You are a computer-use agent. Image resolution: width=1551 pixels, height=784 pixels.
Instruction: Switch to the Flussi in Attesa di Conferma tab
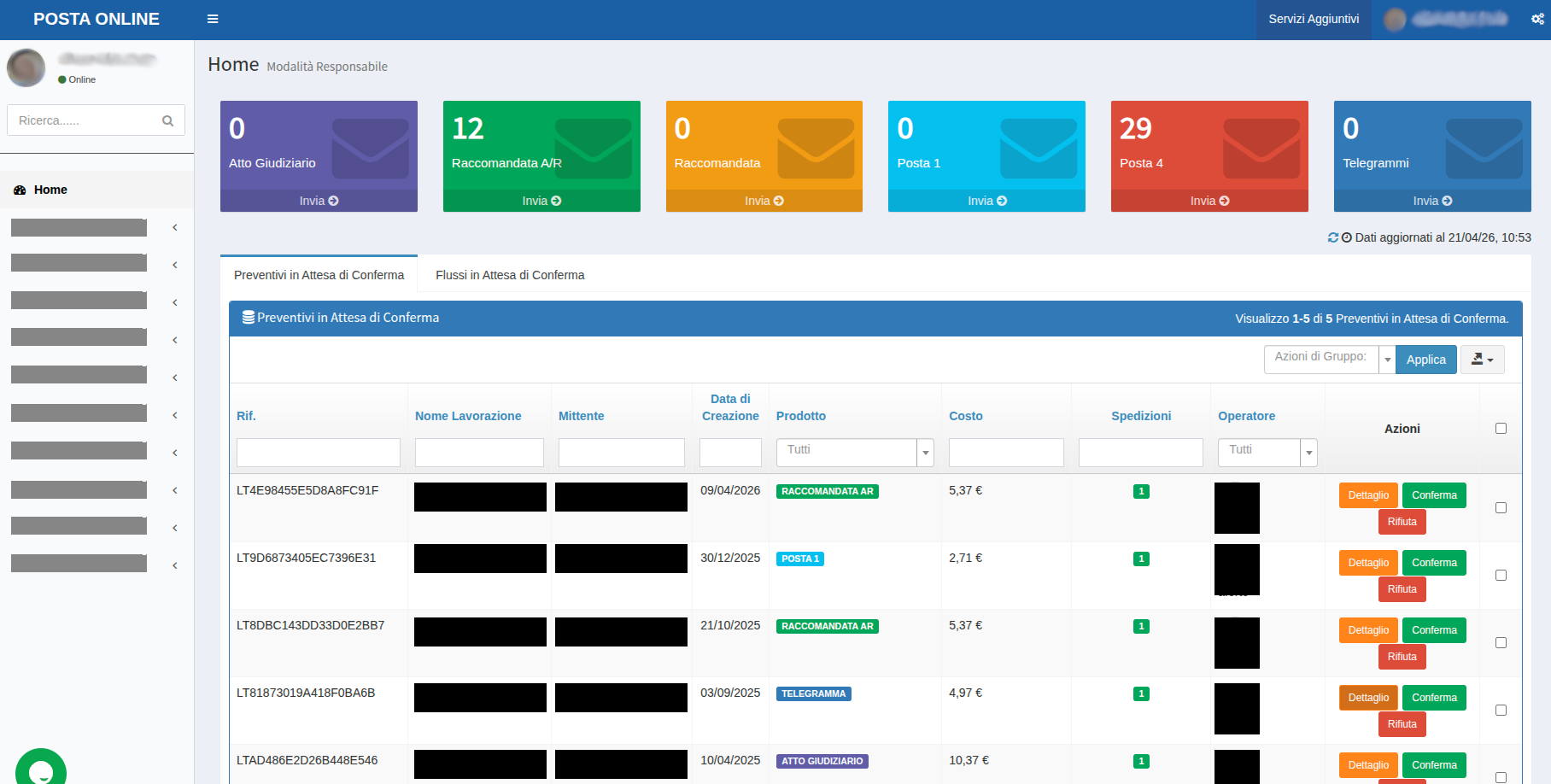coord(509,274)
